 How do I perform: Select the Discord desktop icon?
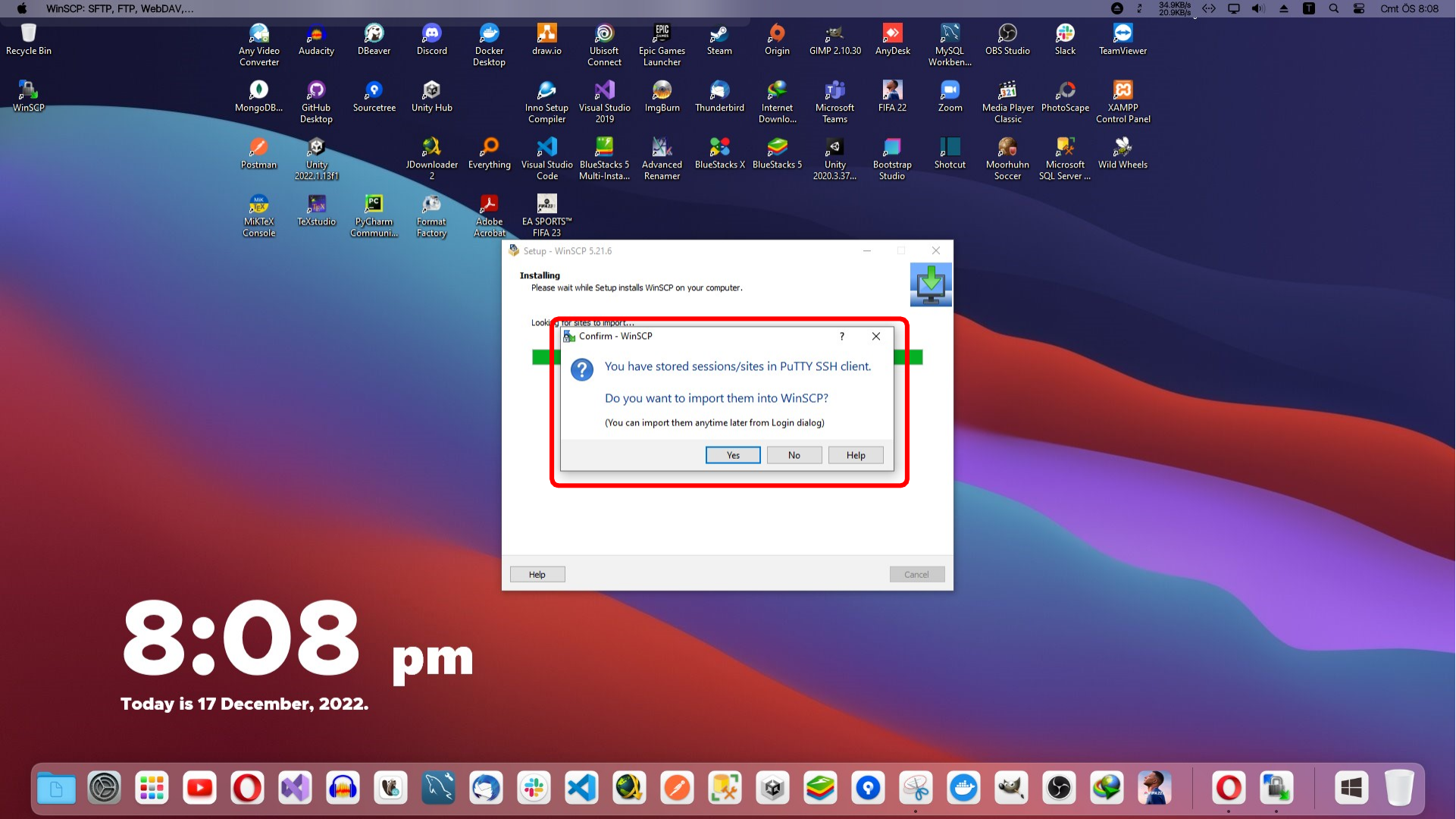tap(432, 39)
